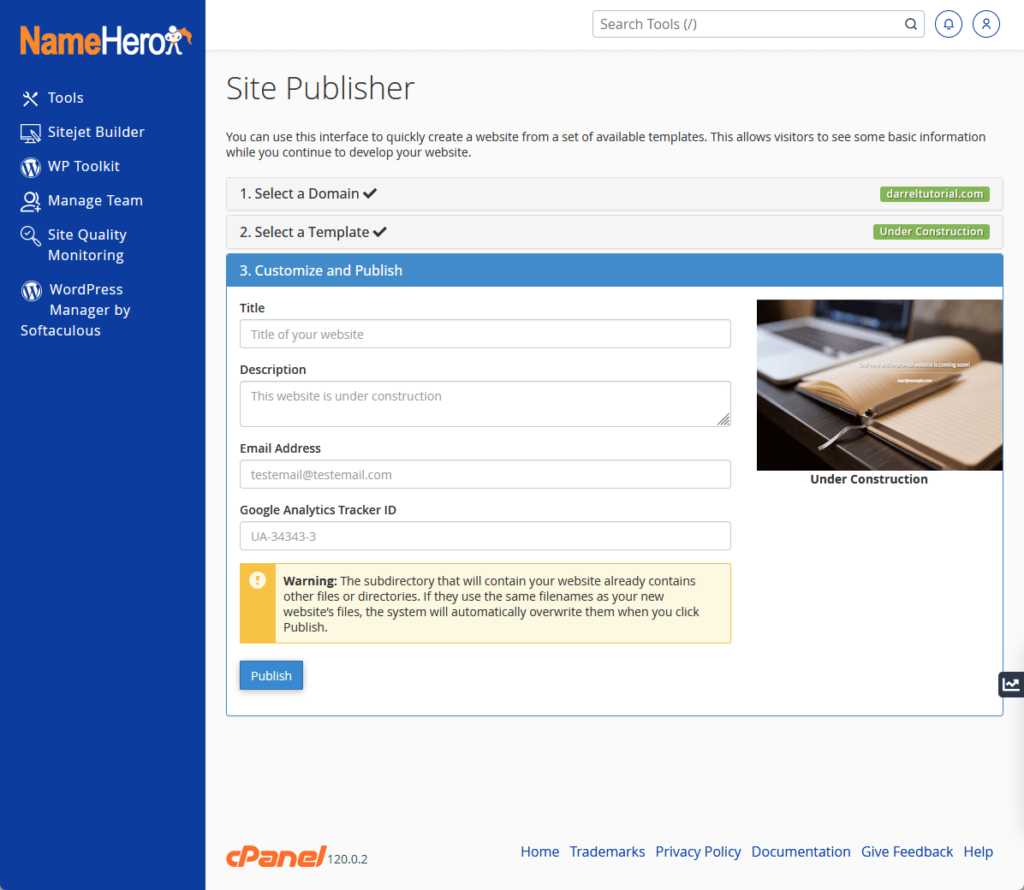Click the Description text area
Viewport: 1024px width, 890px height.
[485, 404]
